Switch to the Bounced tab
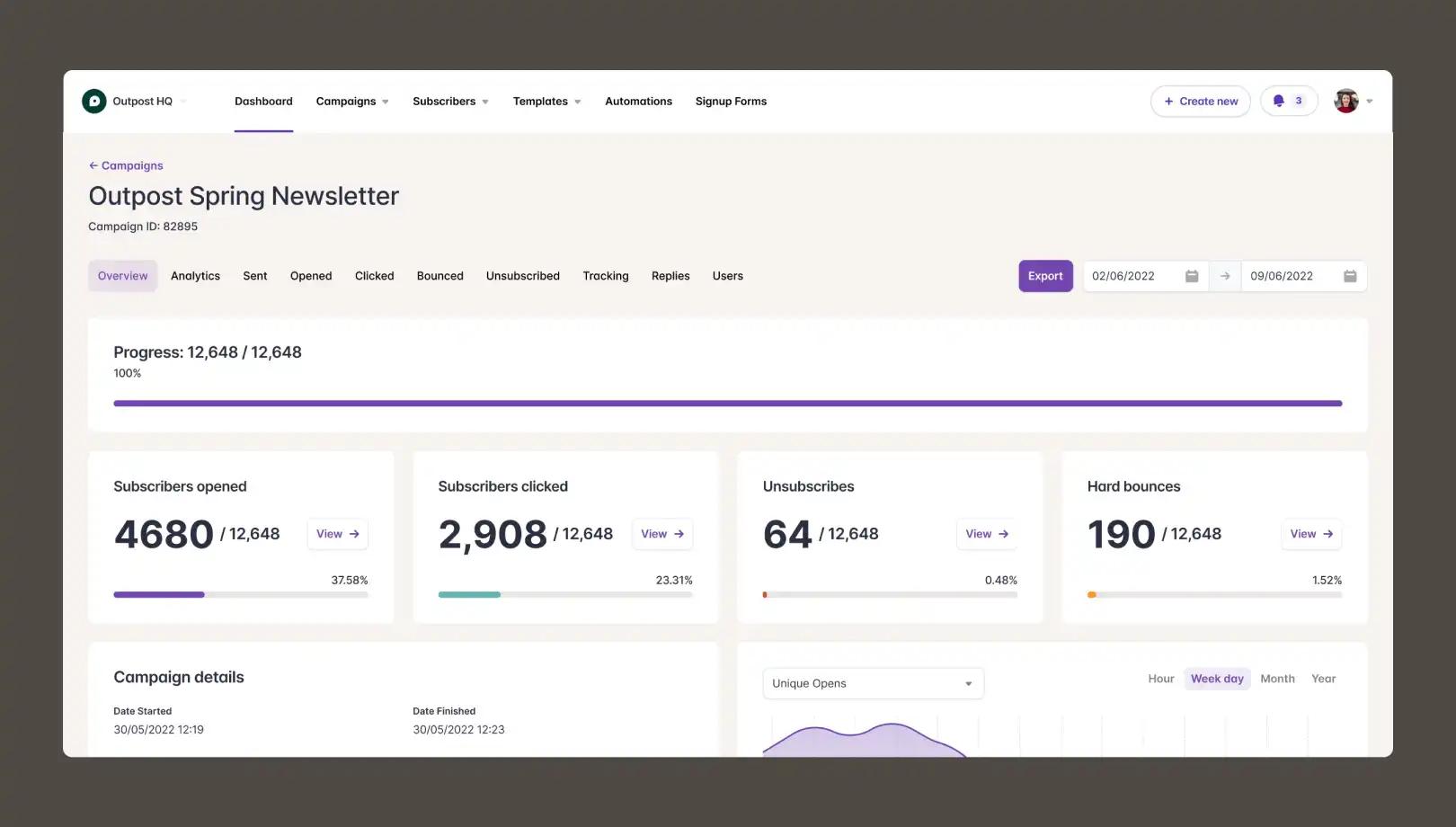This screenshot has width=1456, height=827. [x=439, y=276]
